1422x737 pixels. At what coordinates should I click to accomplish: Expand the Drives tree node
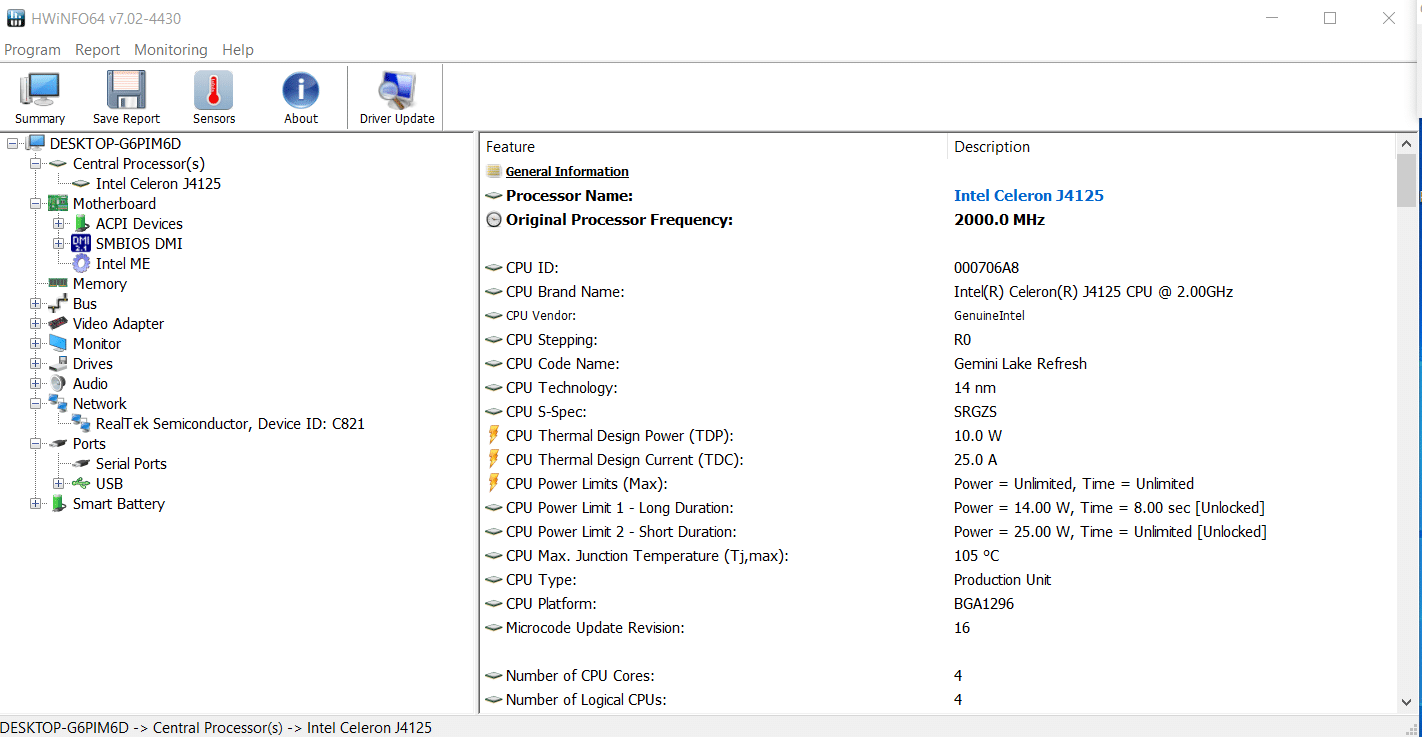coord(36,363)
